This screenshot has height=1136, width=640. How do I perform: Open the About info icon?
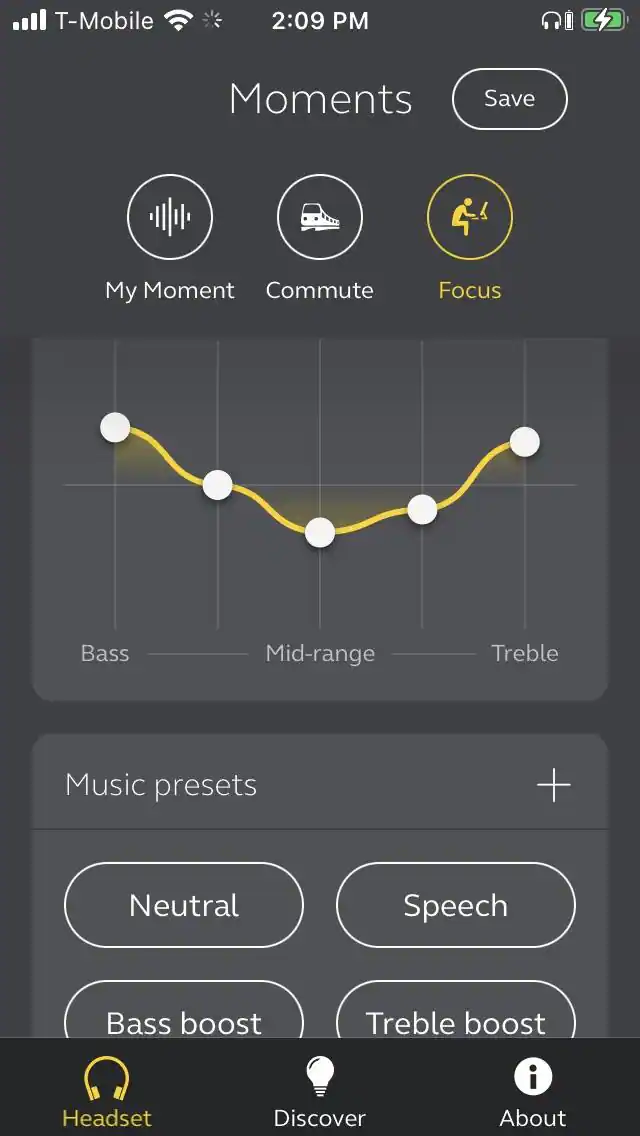pyautogui.click(x=533, y=1078)
